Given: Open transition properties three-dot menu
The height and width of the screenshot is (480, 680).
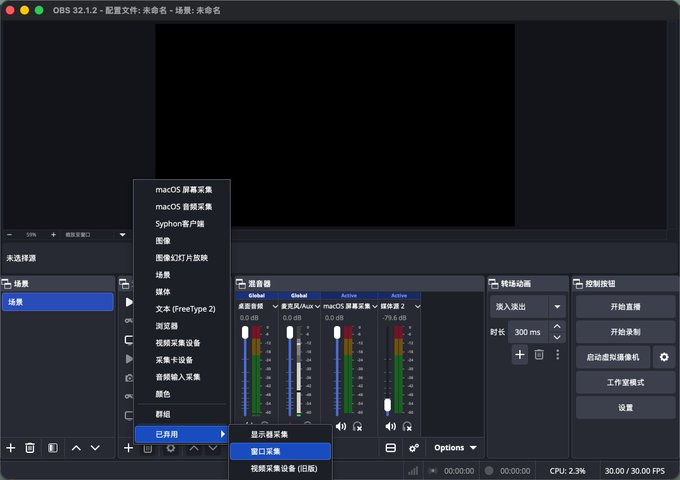Looking at the screenshot, I should click(x=558, y=355).
